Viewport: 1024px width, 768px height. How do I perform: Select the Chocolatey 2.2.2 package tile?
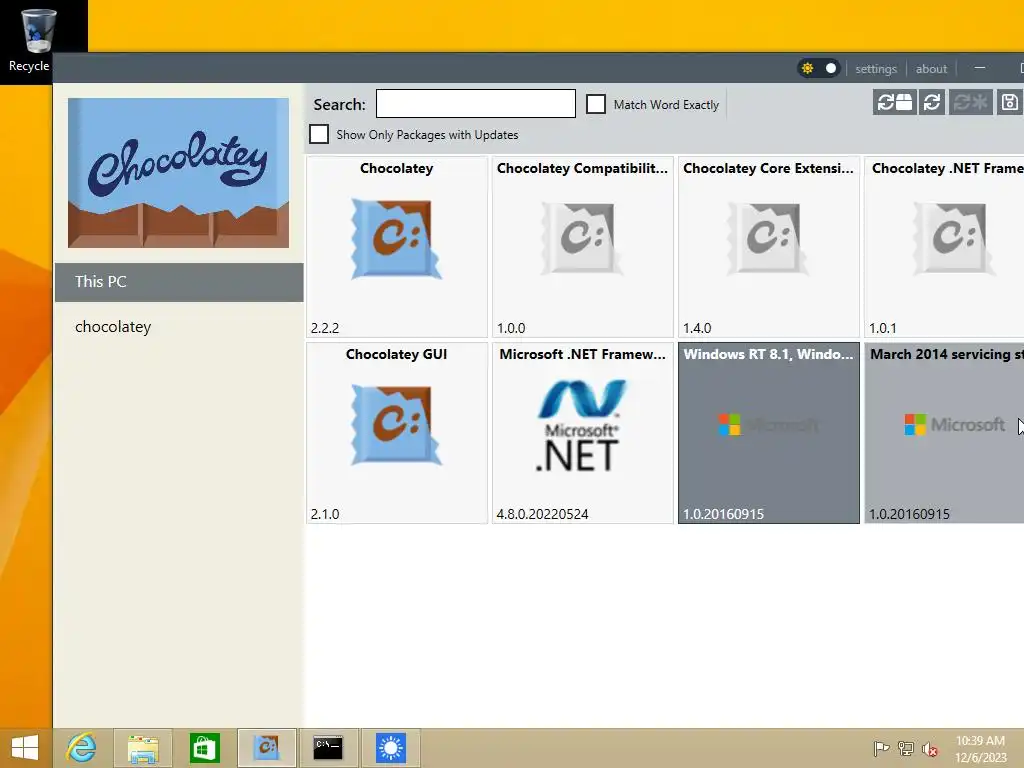coord(397,247)
